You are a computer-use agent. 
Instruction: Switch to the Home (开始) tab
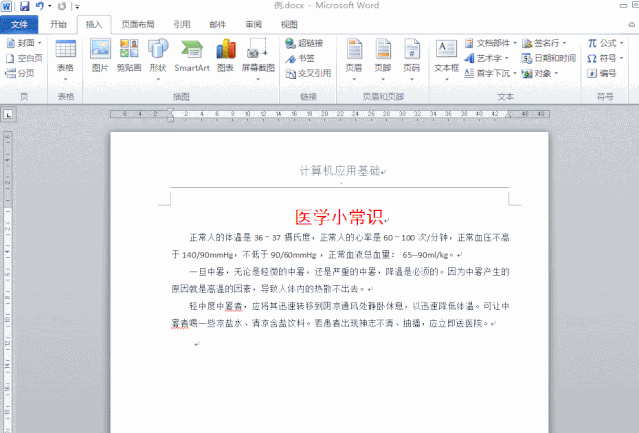[x=58, y=24]
